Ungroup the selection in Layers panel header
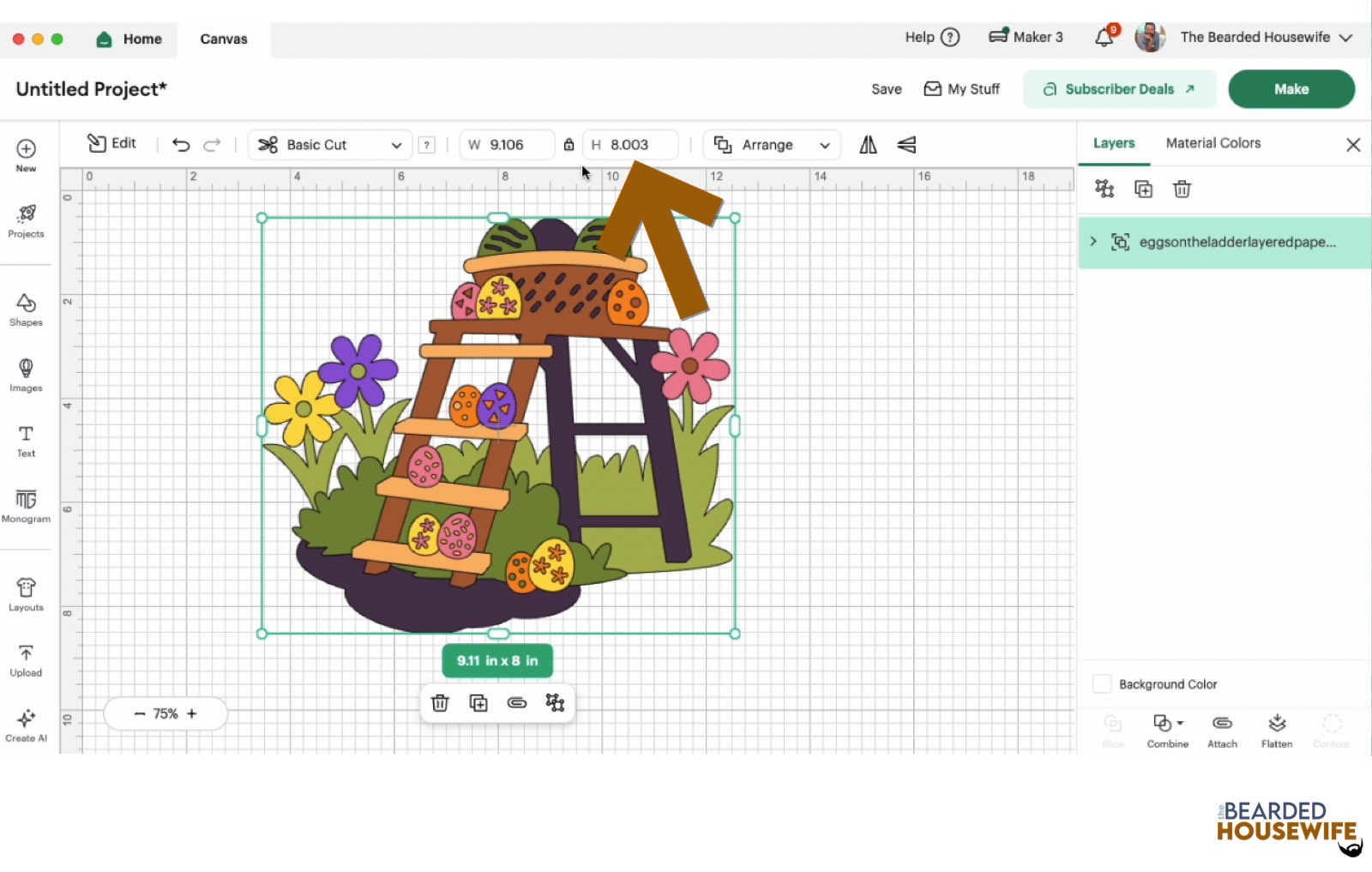The image size is (1372, 872). click(x=1104, y=189)
